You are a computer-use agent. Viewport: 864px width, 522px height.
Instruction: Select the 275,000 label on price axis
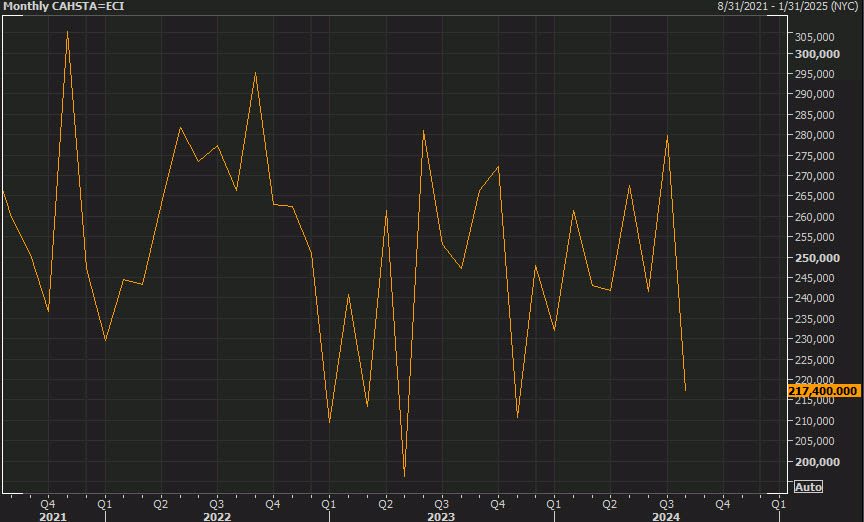[x=815, y=156]
